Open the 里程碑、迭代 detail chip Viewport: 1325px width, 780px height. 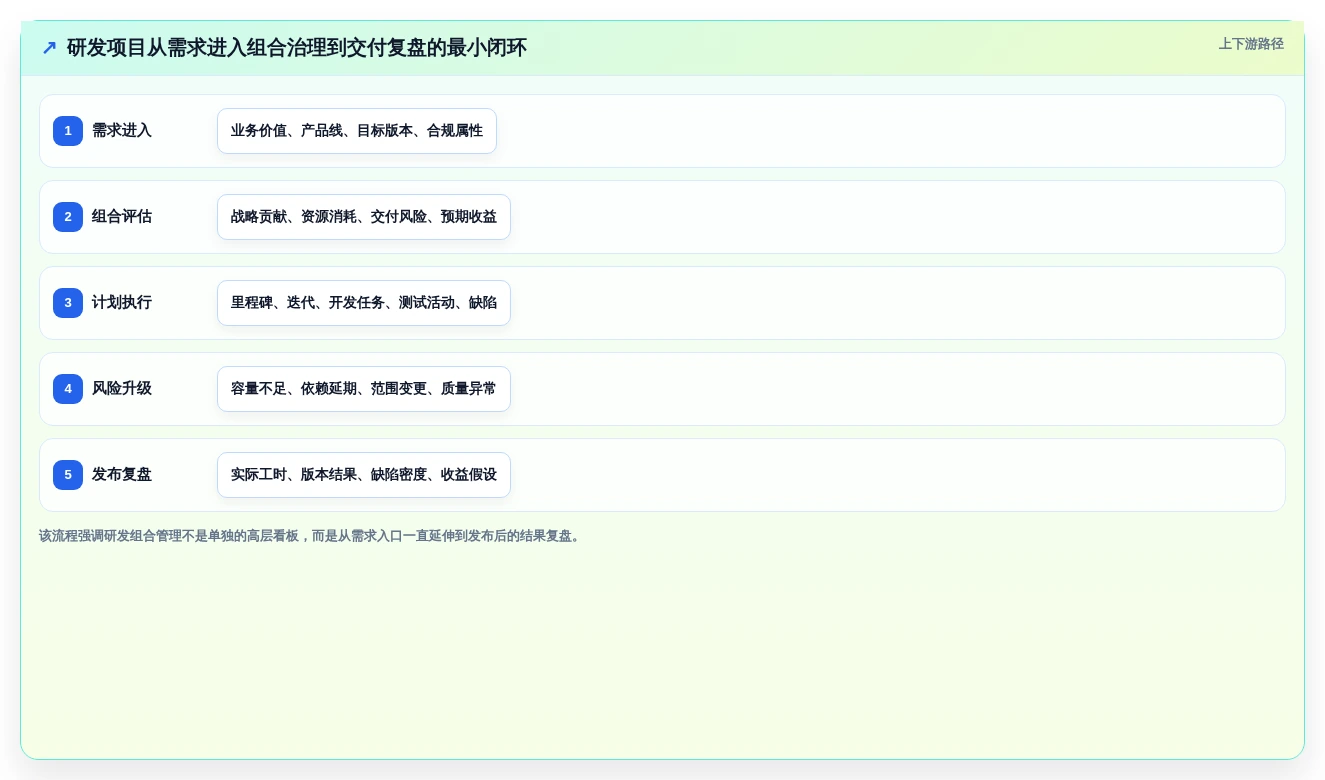[x=364, y=303]
